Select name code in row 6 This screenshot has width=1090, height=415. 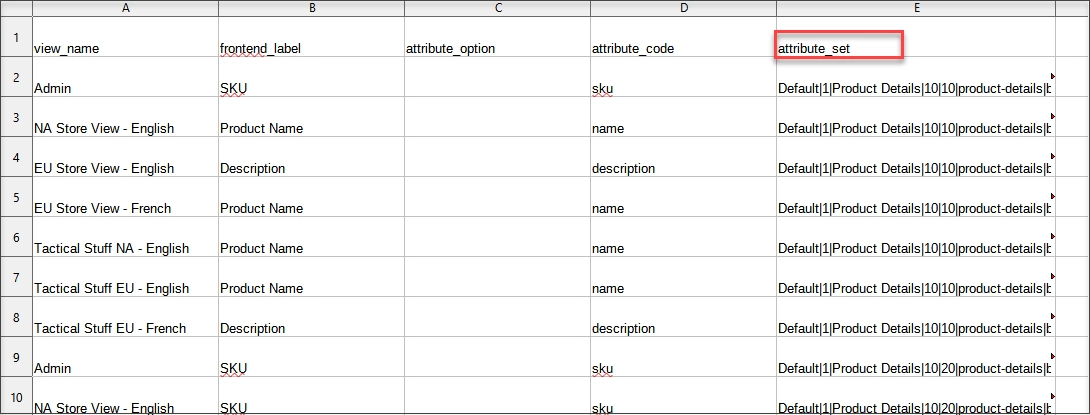coord(684,236)
